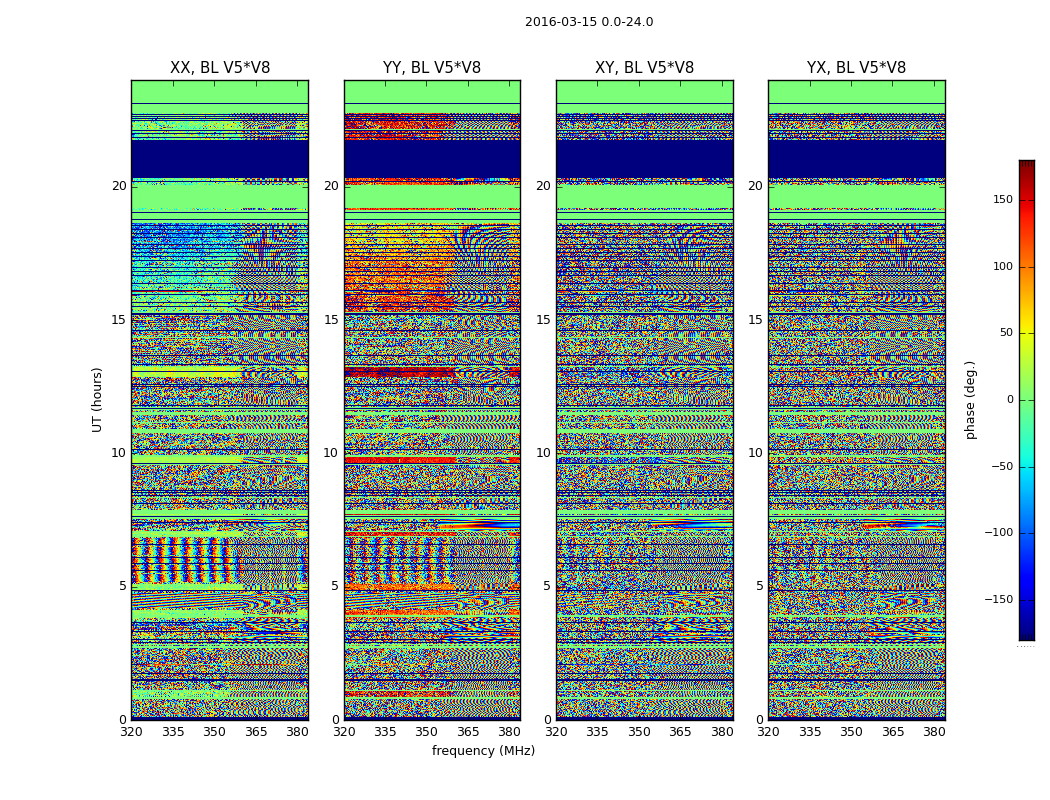The width and height of the screenshot is (1050, 800).
Task: Select the 'XX, BL V5*V8' panel title
Action: [220, 68]
